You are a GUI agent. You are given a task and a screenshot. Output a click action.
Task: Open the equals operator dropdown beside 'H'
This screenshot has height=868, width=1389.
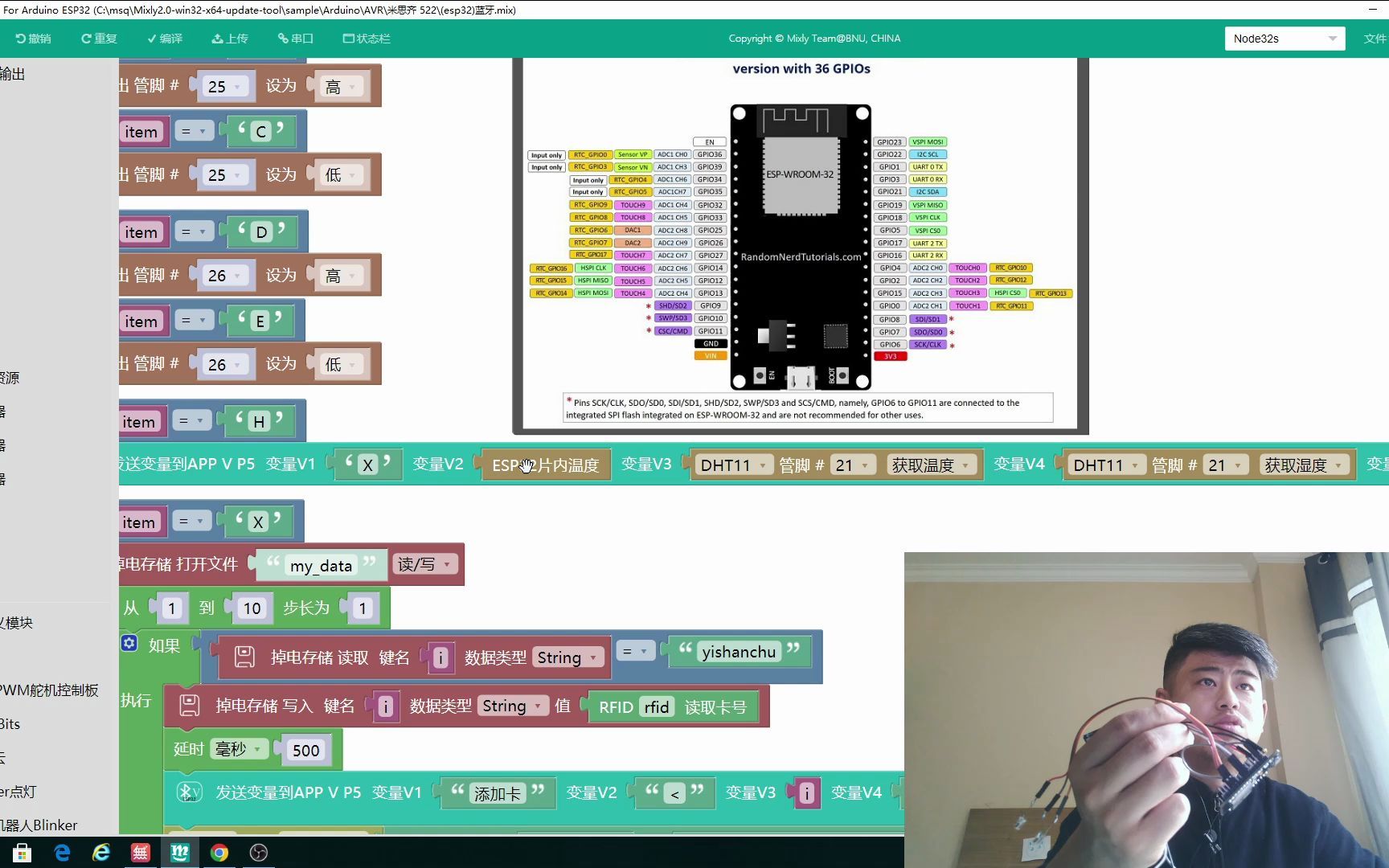(x=191, y=420)
